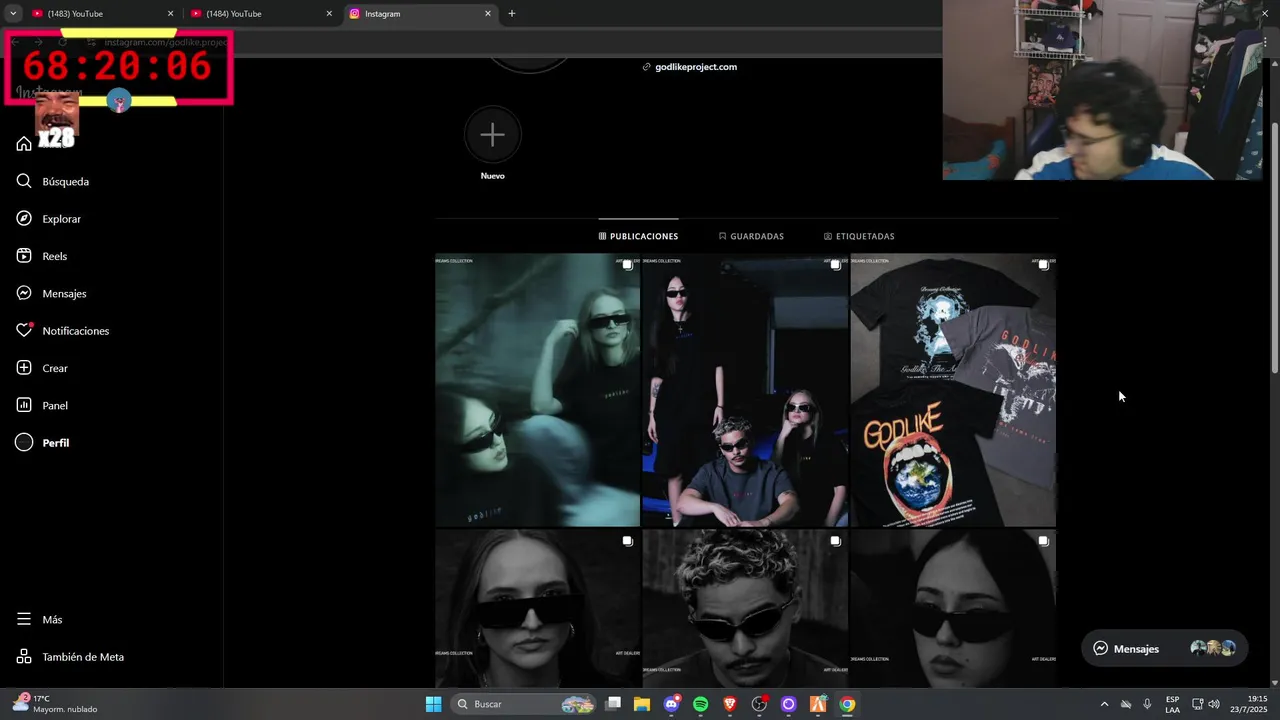The height and width of the screenshot is (720, 1280).
Task: Open ESP LAA language switcher
Action: pos(1172,704)
